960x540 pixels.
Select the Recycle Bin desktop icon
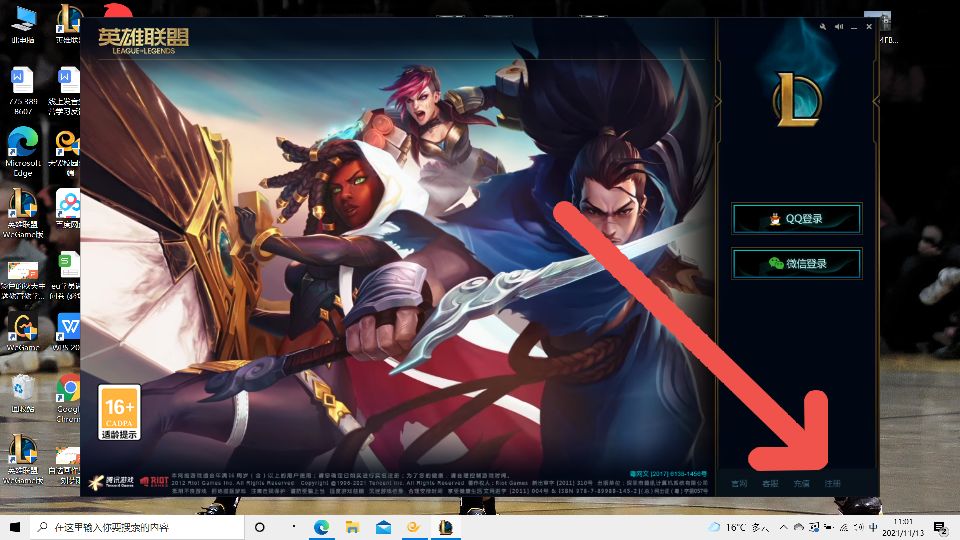22,392
